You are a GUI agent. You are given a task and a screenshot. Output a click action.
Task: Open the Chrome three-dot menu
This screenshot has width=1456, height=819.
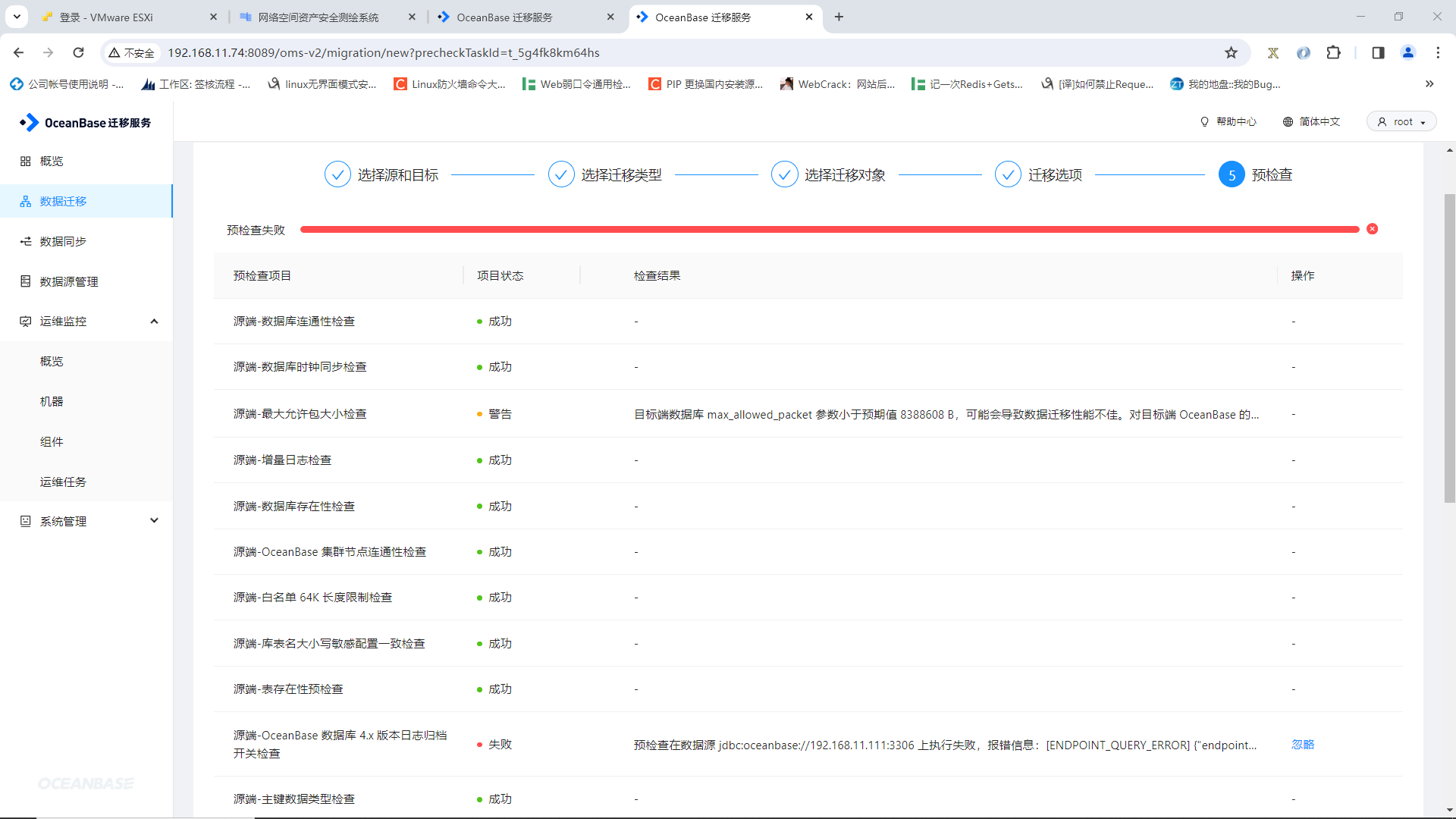[x=1438, y=52]
